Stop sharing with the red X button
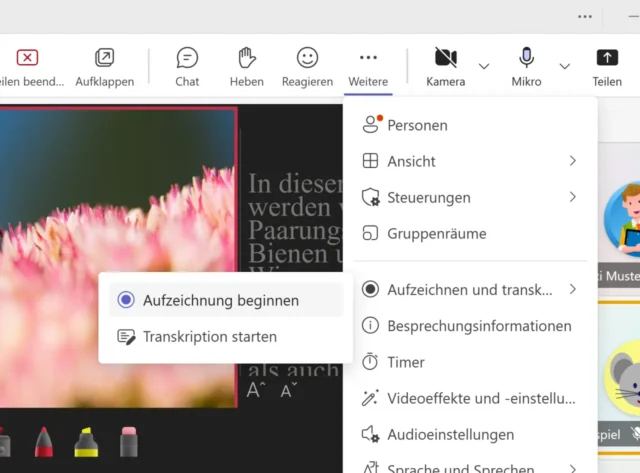640x473 pixels. [28, 67]
